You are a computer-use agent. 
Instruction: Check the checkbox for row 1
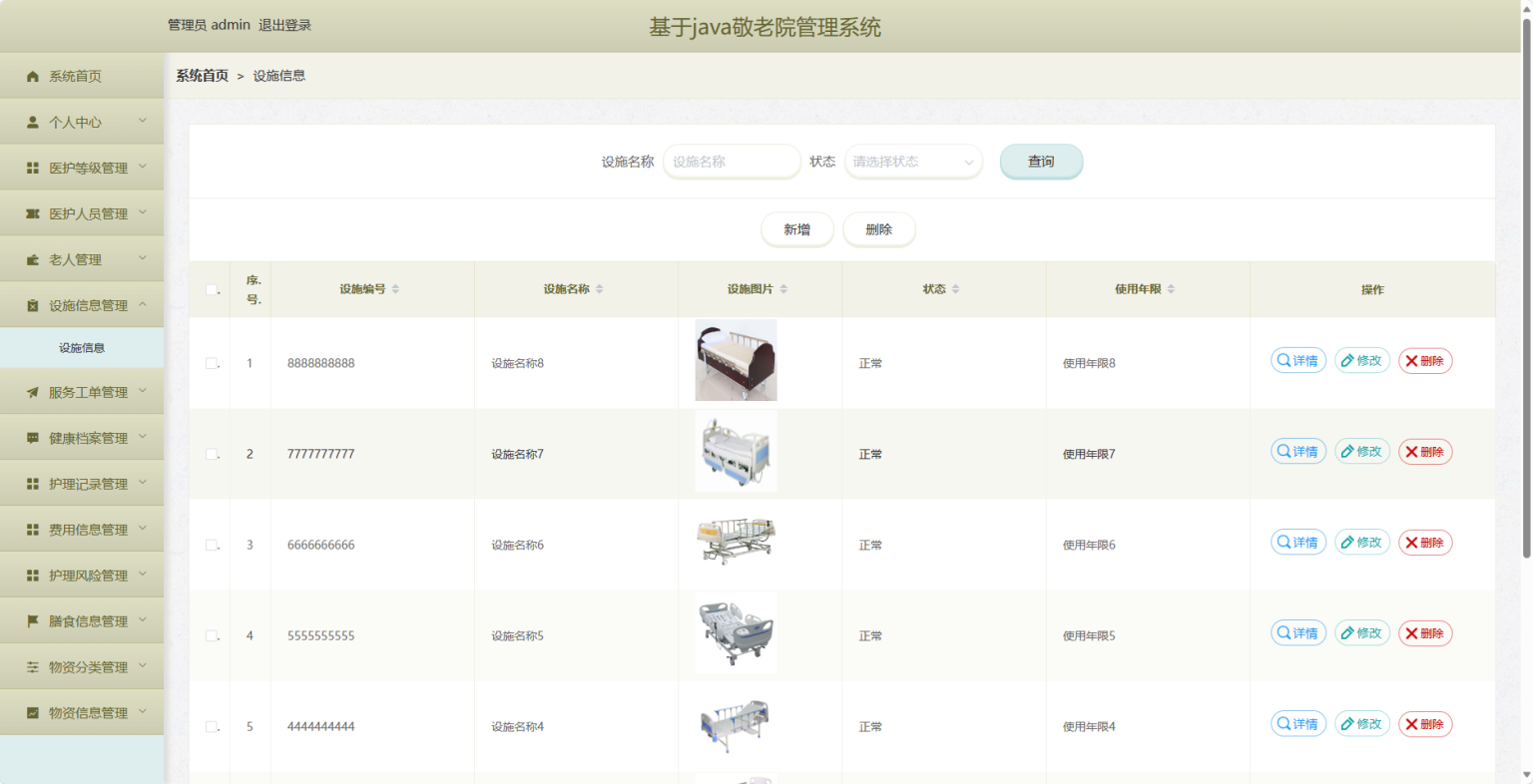[x=211, y=363]
